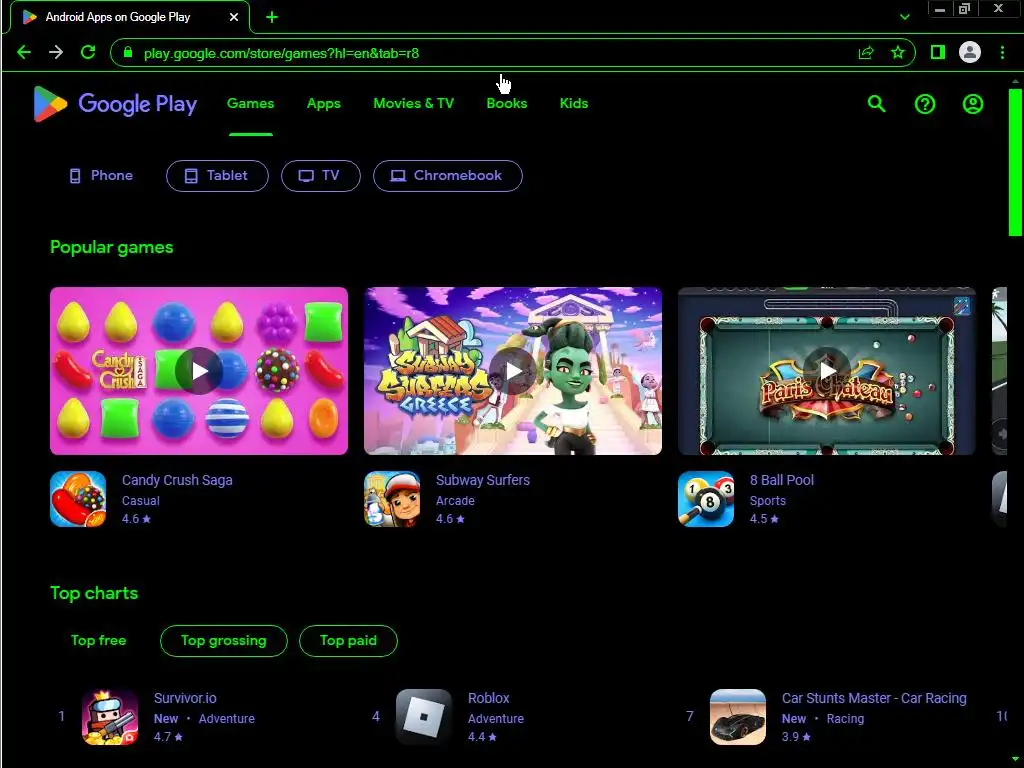
Task: Open the Help center question-mark icon
Action: coord(925,104)
